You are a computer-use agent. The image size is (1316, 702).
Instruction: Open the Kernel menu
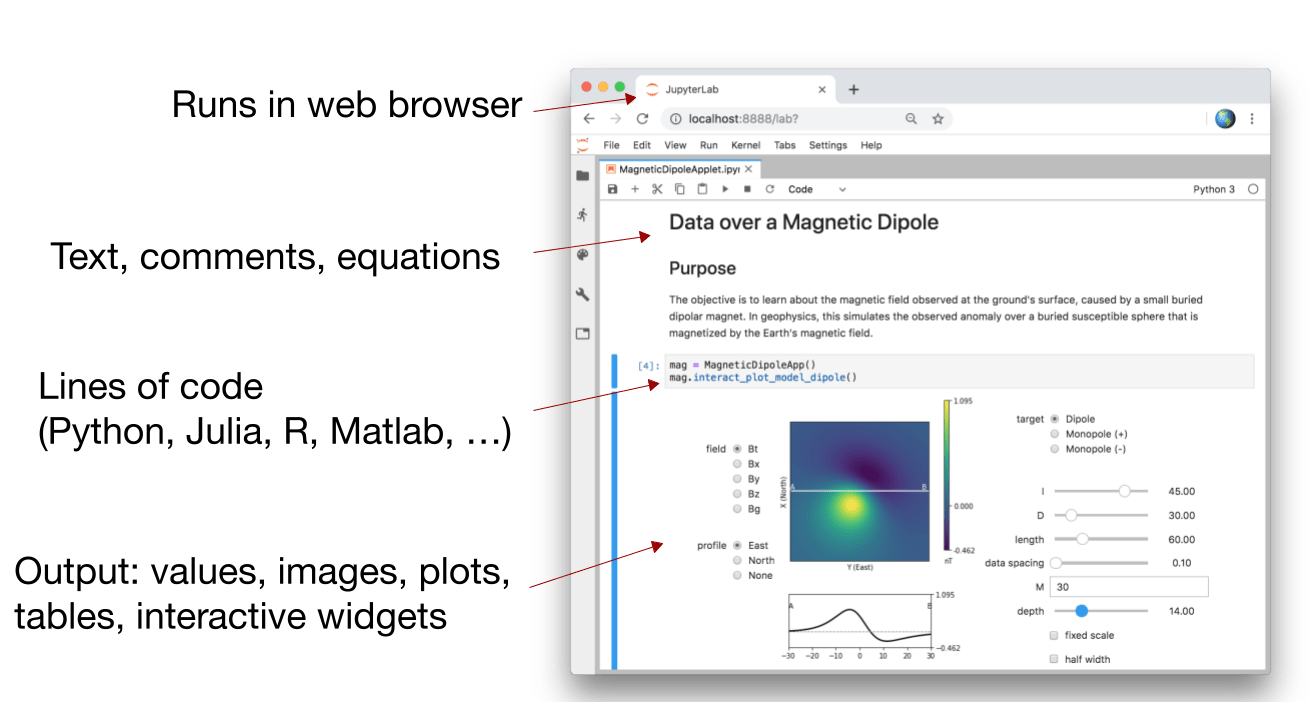point(745,145)
